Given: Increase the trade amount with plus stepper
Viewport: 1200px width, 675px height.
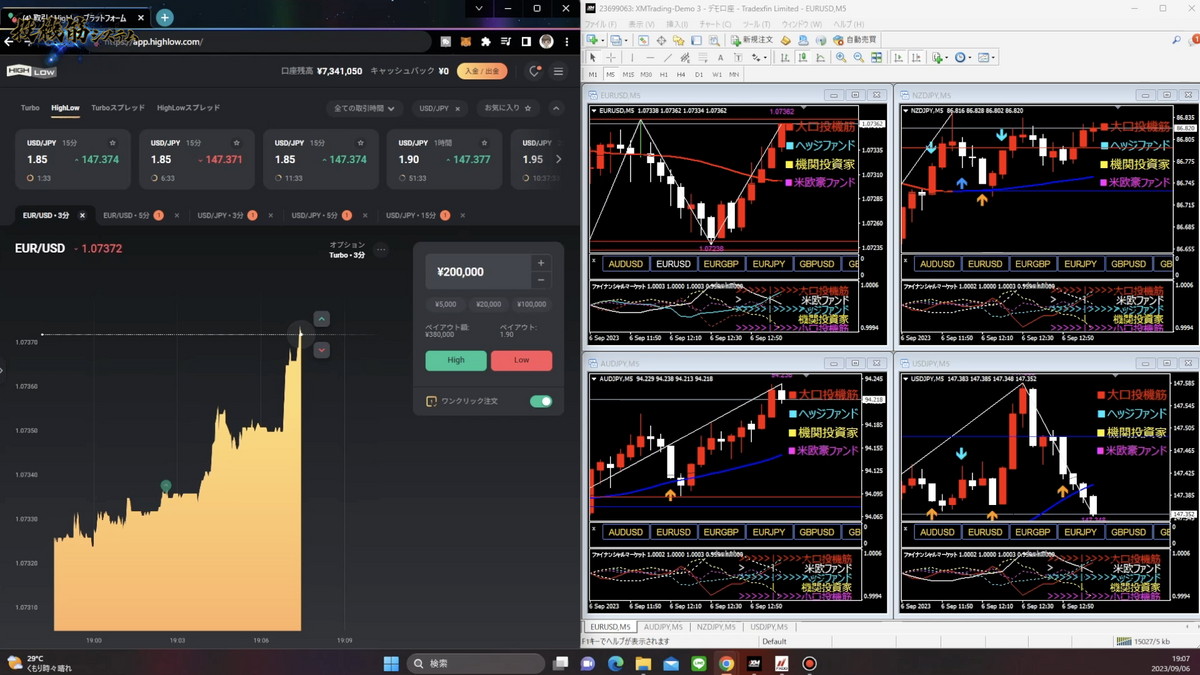Looking at the screenshot, I should 541,263.
